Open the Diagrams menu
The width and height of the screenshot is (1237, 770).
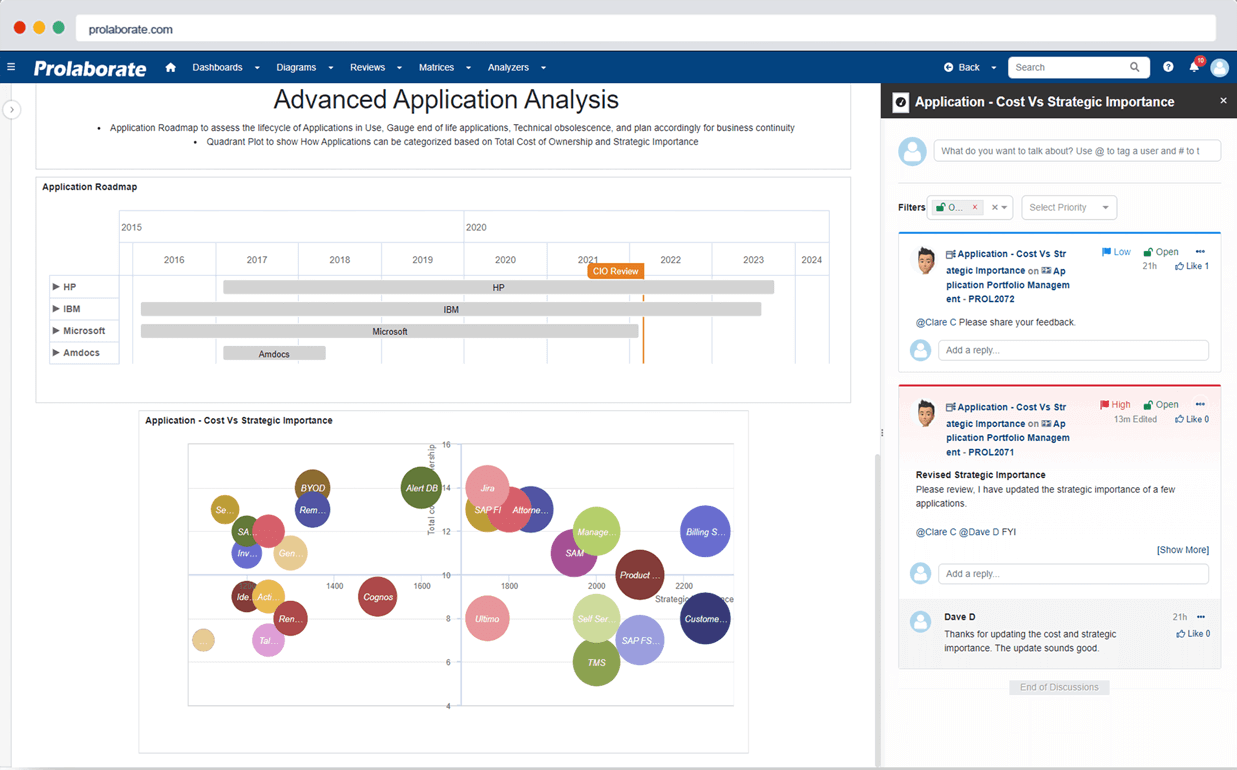304,67
